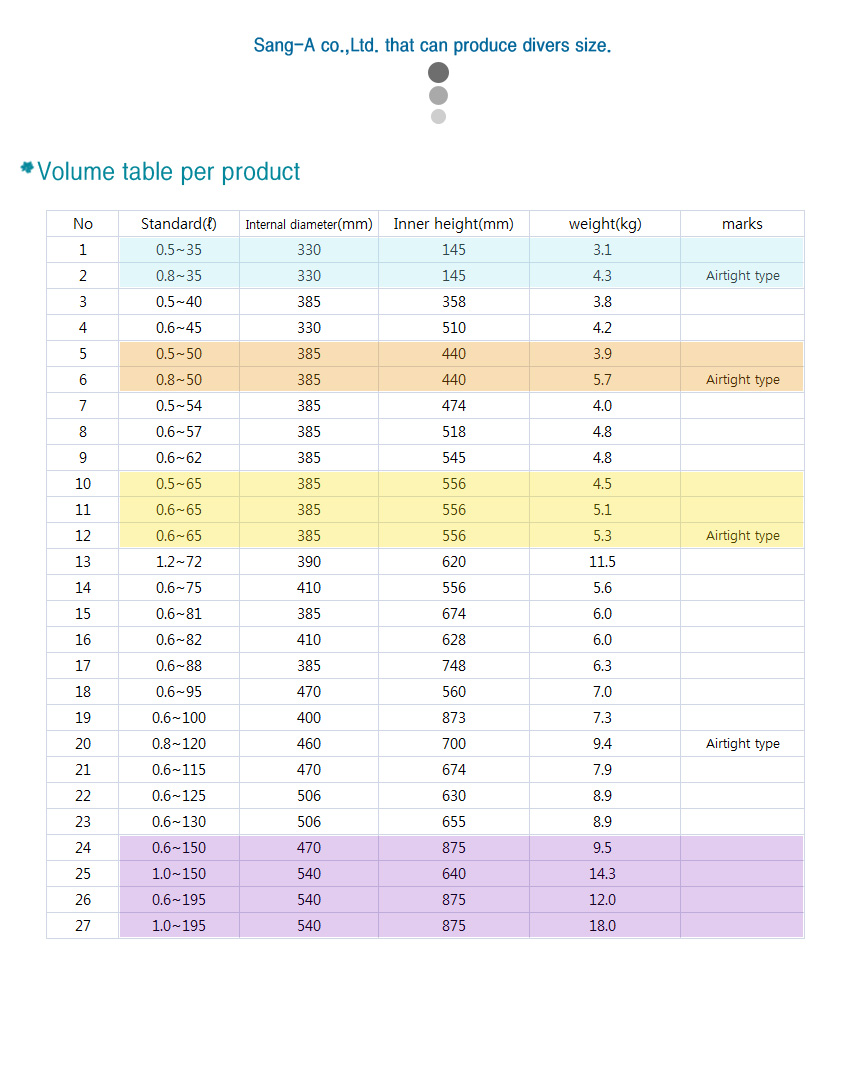Click the 'Volume table per product' heading
This screenshot has height=1079, width=860.
tap(169, 171)
